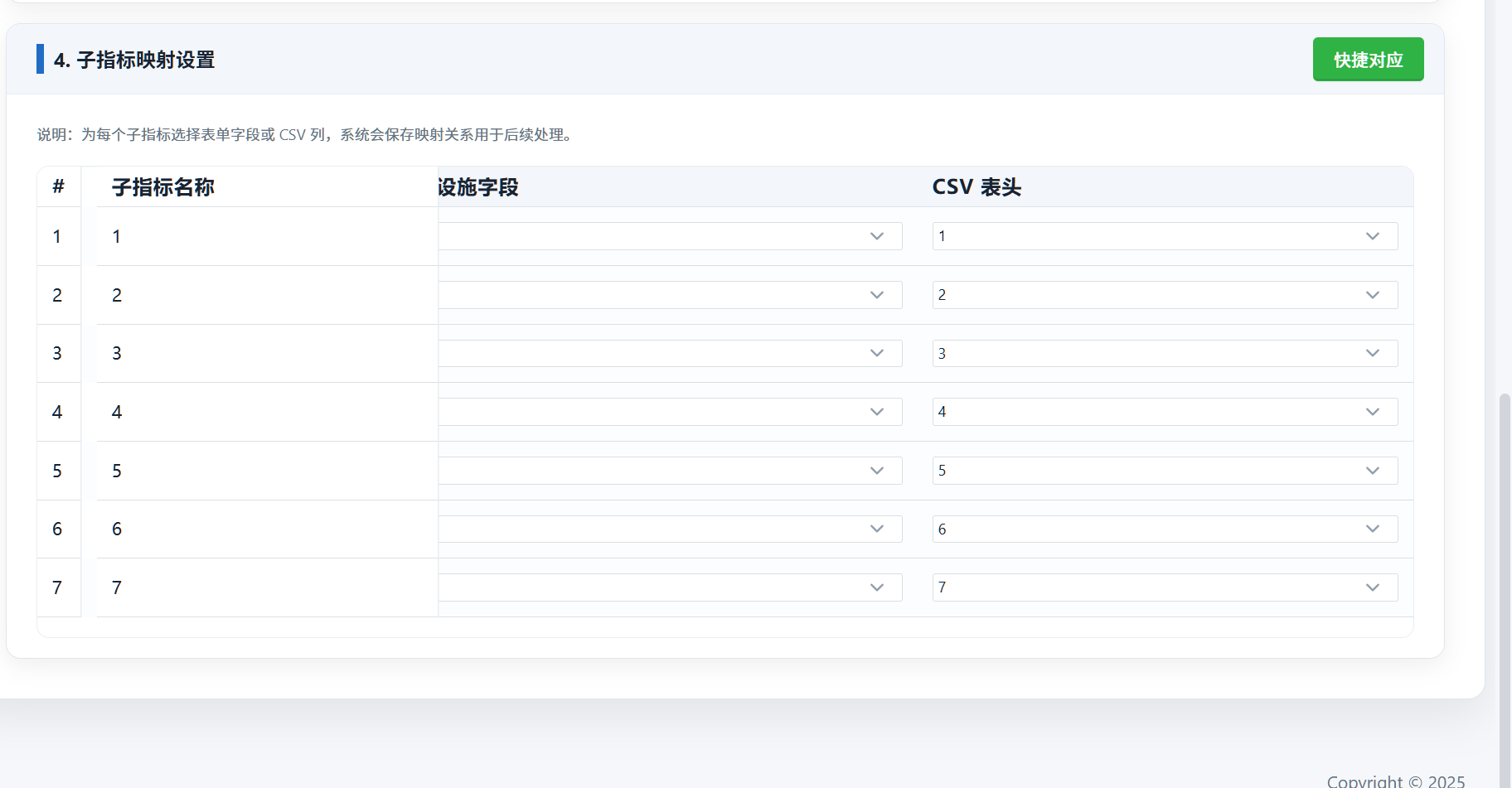Expand CSV 表头 dropdown showing 3
The width and height of the screenshot is (1512, 788).
coord(1165,354)
